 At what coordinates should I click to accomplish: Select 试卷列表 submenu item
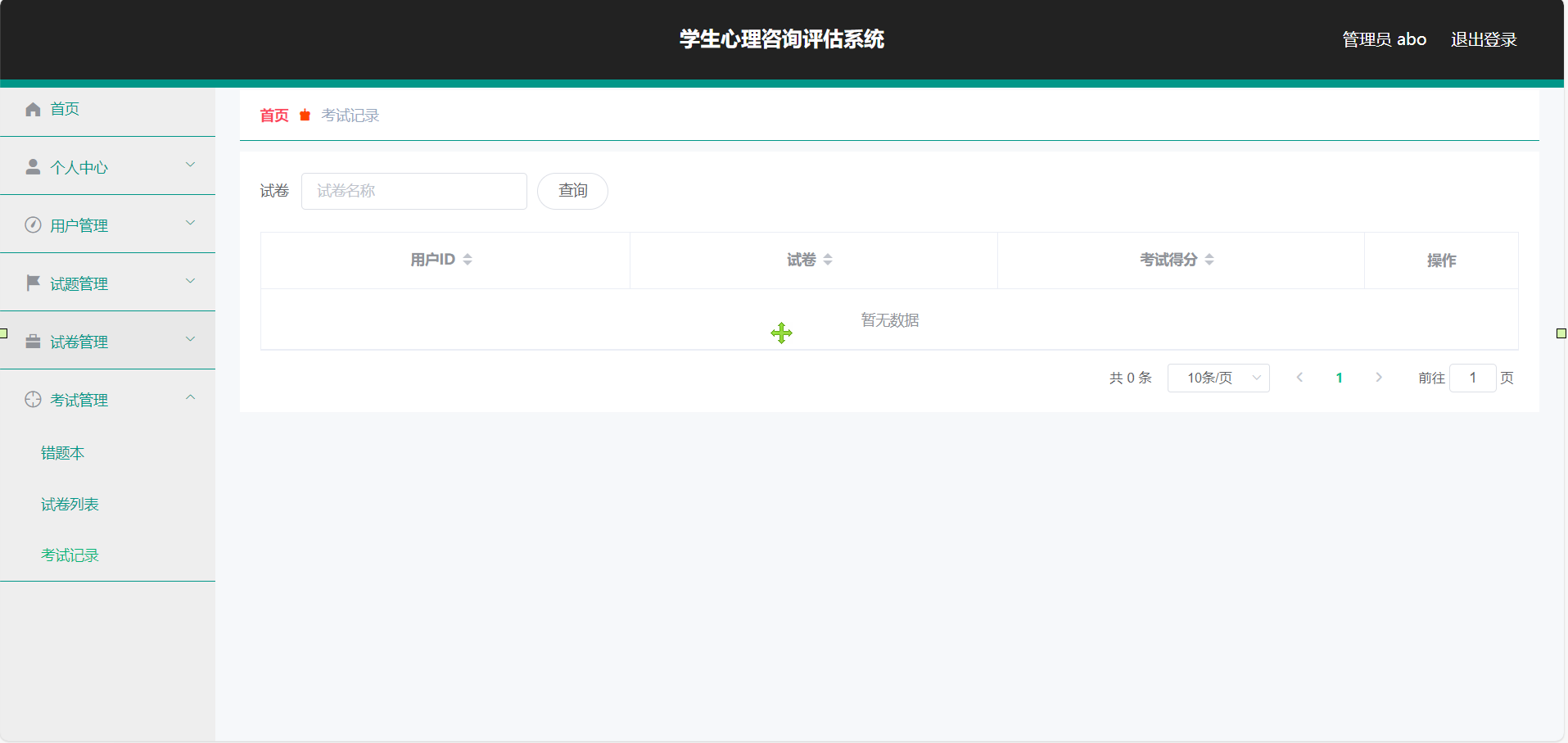107,505
